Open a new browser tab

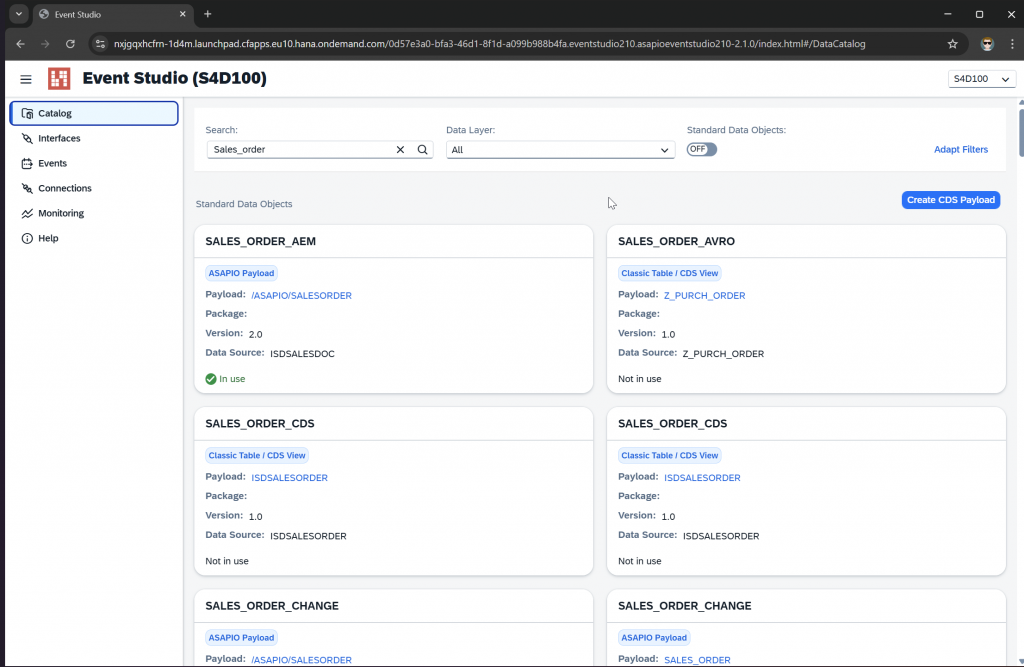tap(208, 14)
